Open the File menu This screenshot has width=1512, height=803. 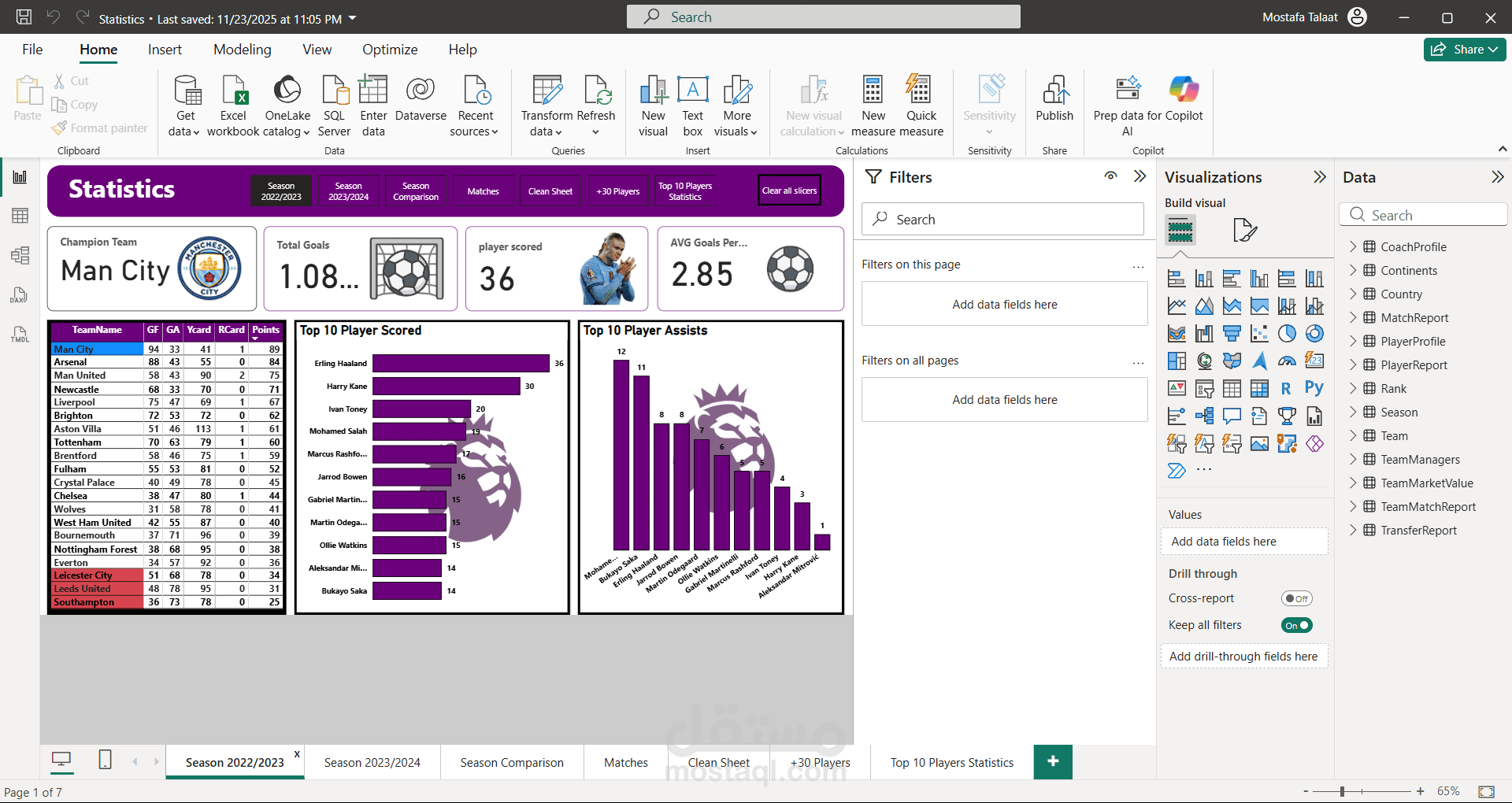click(x=32, y=50)
